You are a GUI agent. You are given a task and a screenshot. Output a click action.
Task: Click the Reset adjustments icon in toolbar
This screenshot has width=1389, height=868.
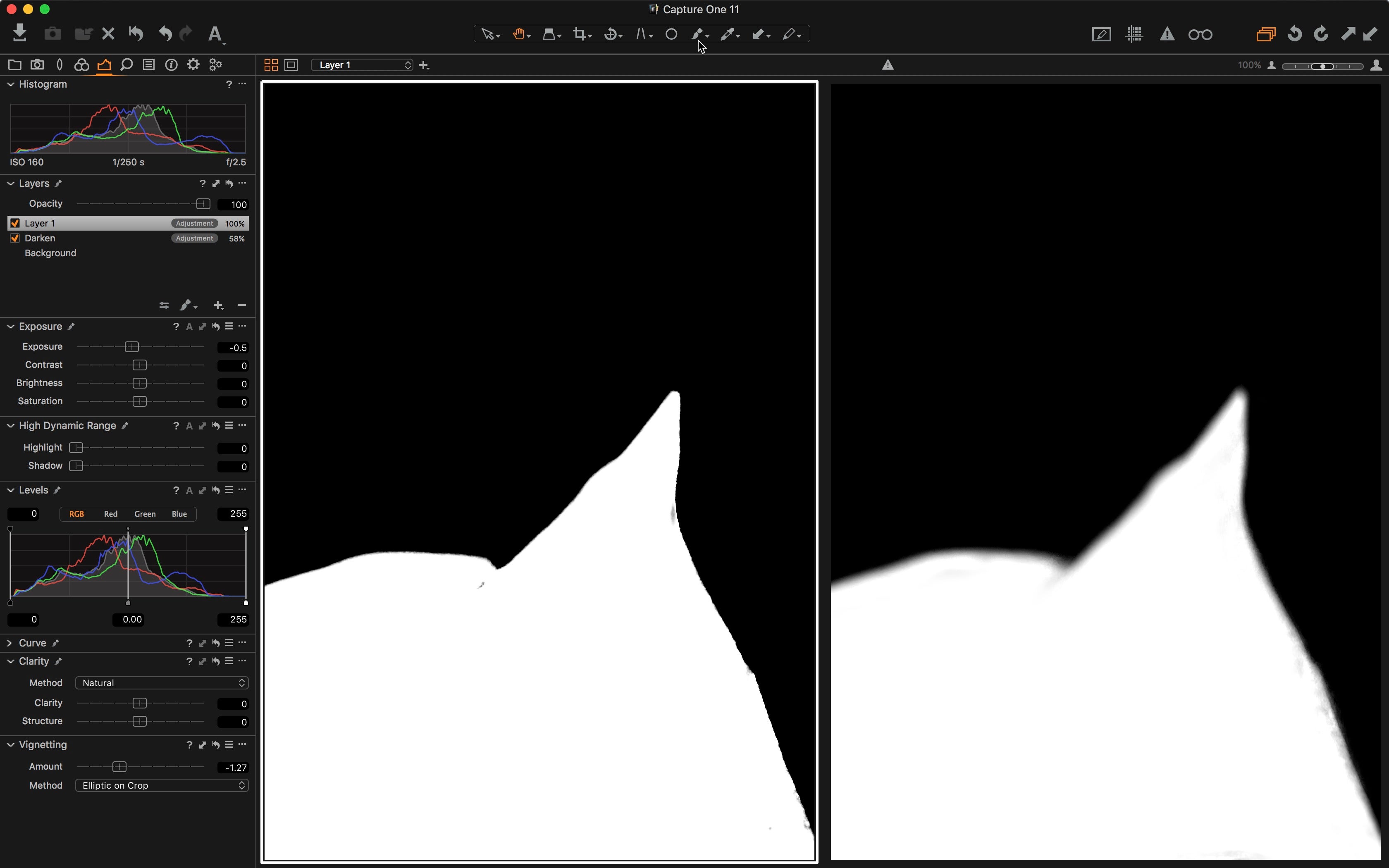[136, 33]
